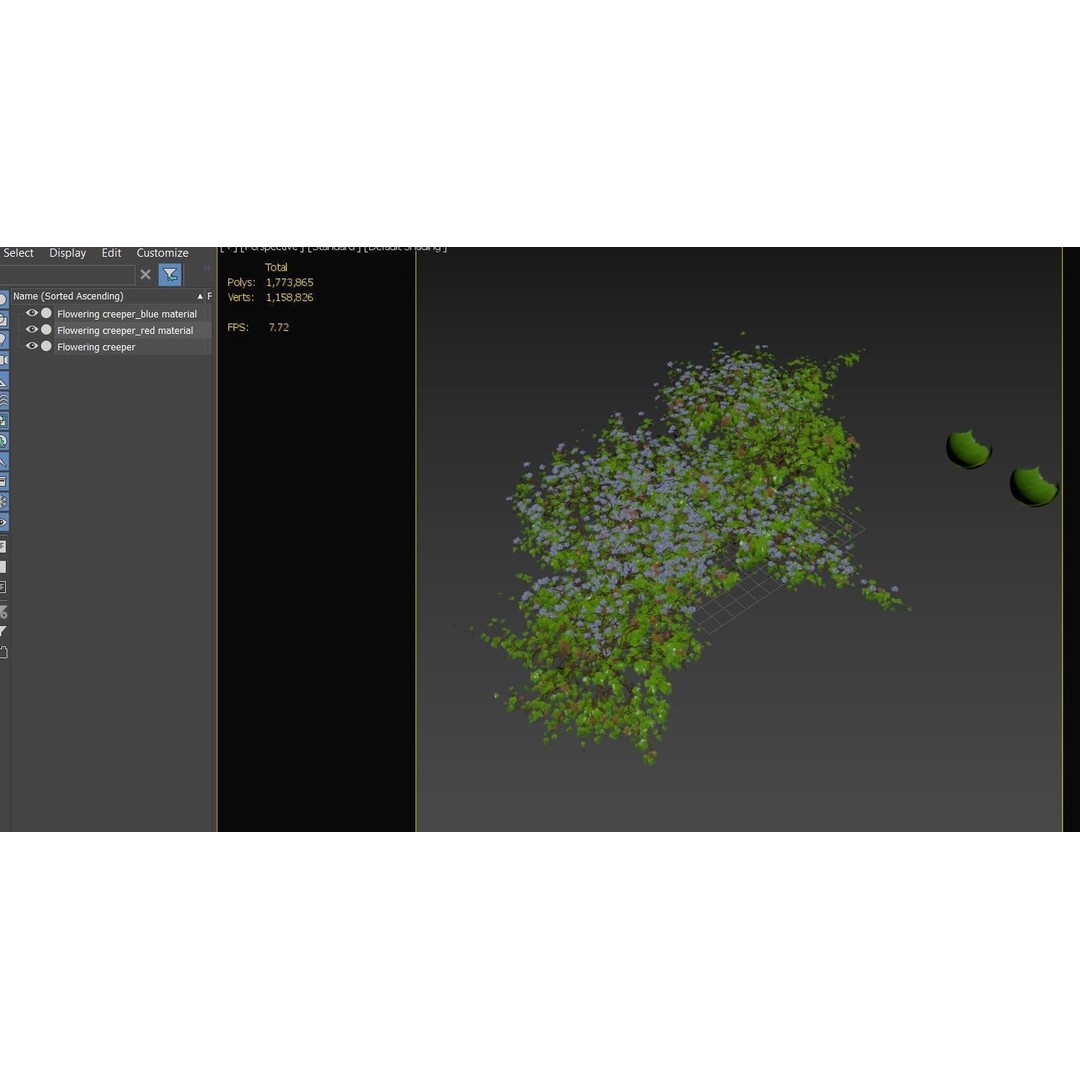Click sphere icon of Flowering creeper_red material
1080x1080 pixels.
(x=46, y=330)
